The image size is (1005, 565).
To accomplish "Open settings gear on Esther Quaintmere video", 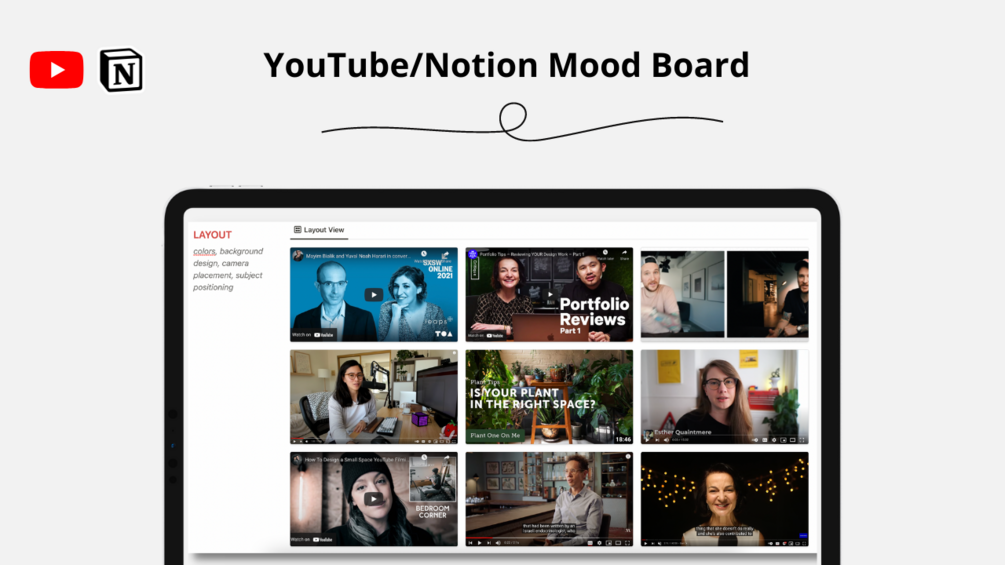I will pyautogui.click(x=774, y=439).
